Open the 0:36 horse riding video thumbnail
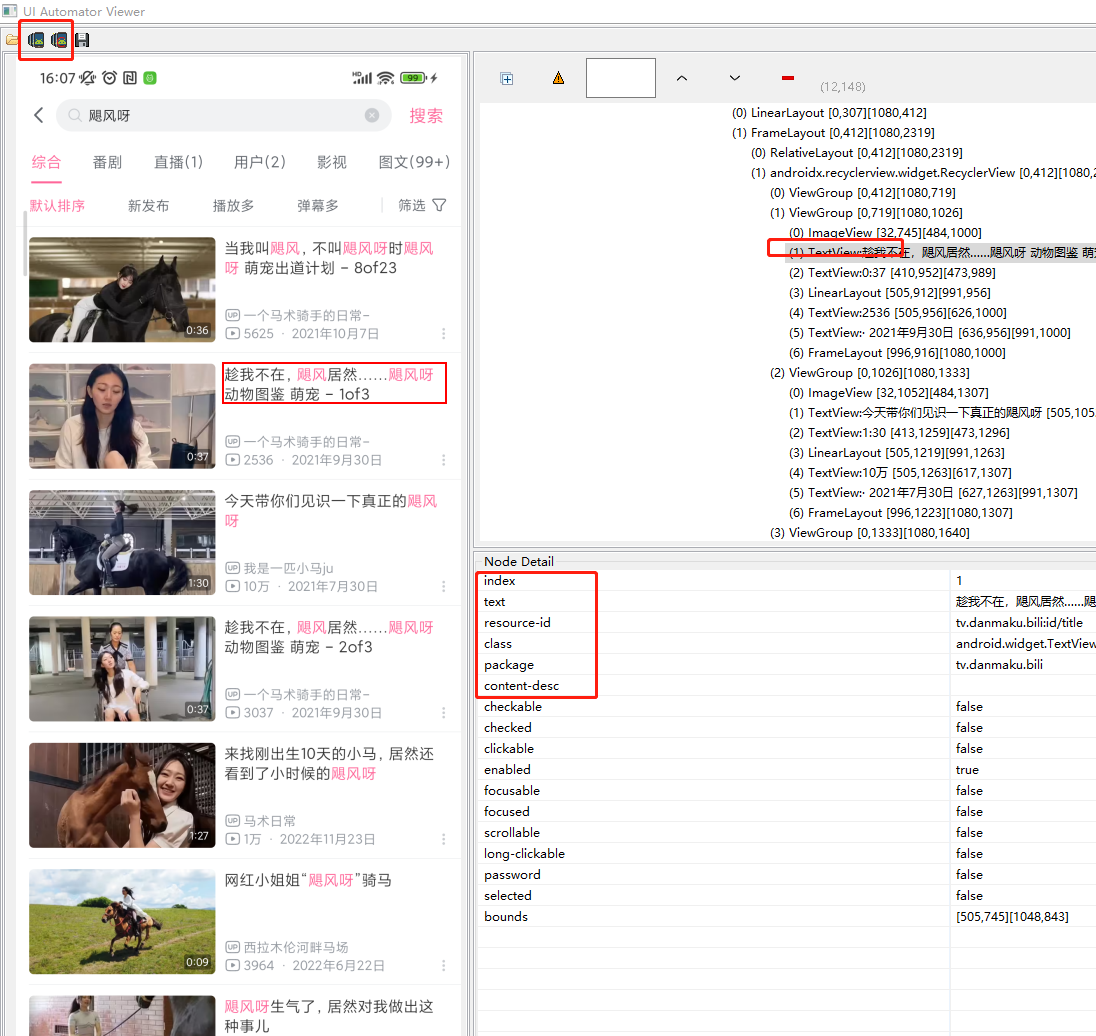 [122, 289]
